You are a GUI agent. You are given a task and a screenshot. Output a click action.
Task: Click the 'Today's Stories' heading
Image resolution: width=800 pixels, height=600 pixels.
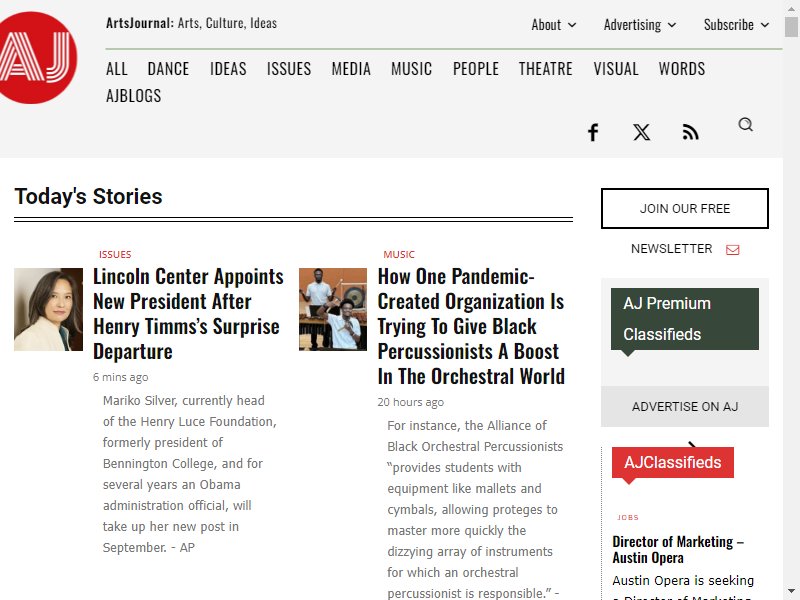(88, 196)
